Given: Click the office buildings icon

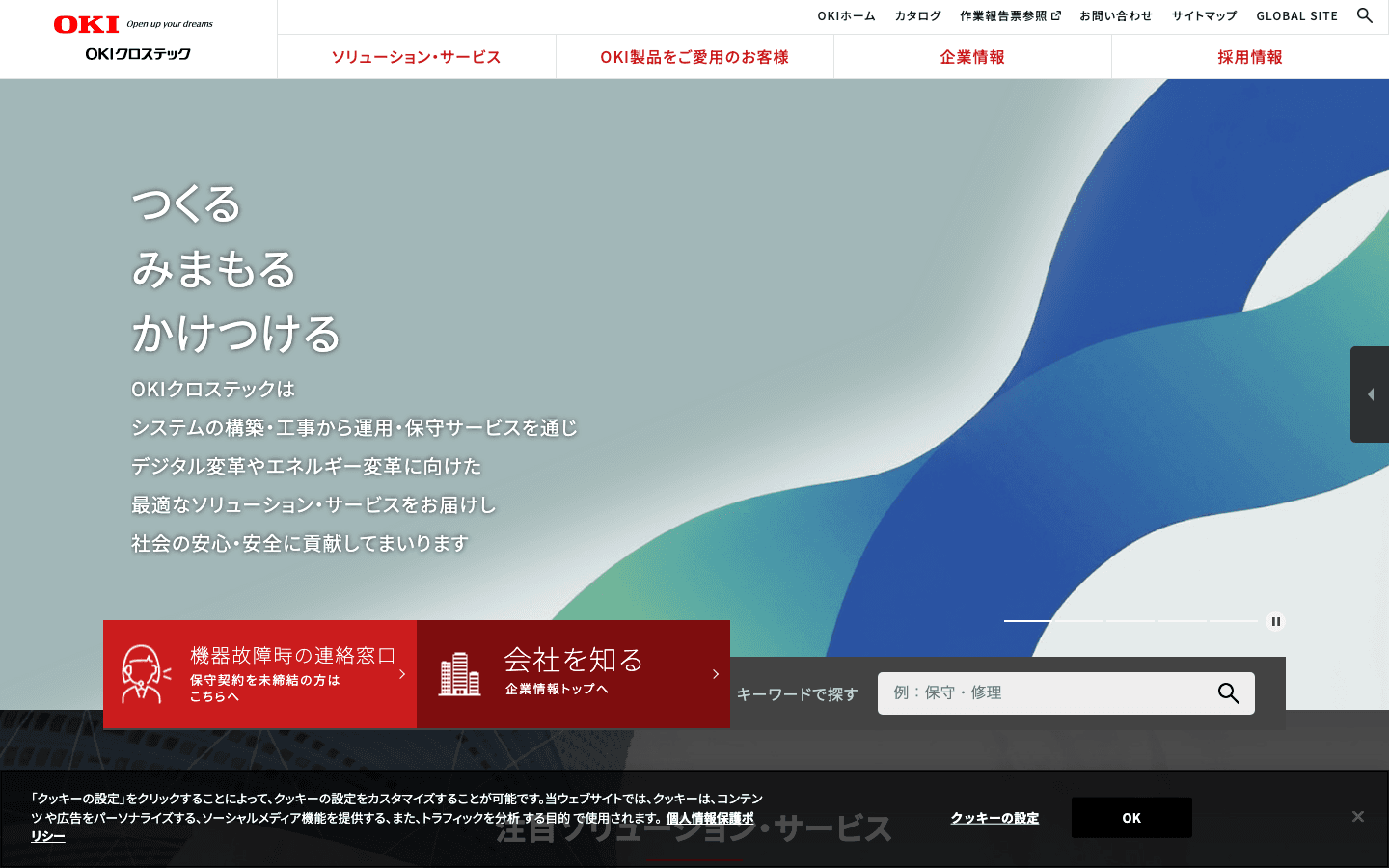Looking at the screenshot, I should click(459, 674).
